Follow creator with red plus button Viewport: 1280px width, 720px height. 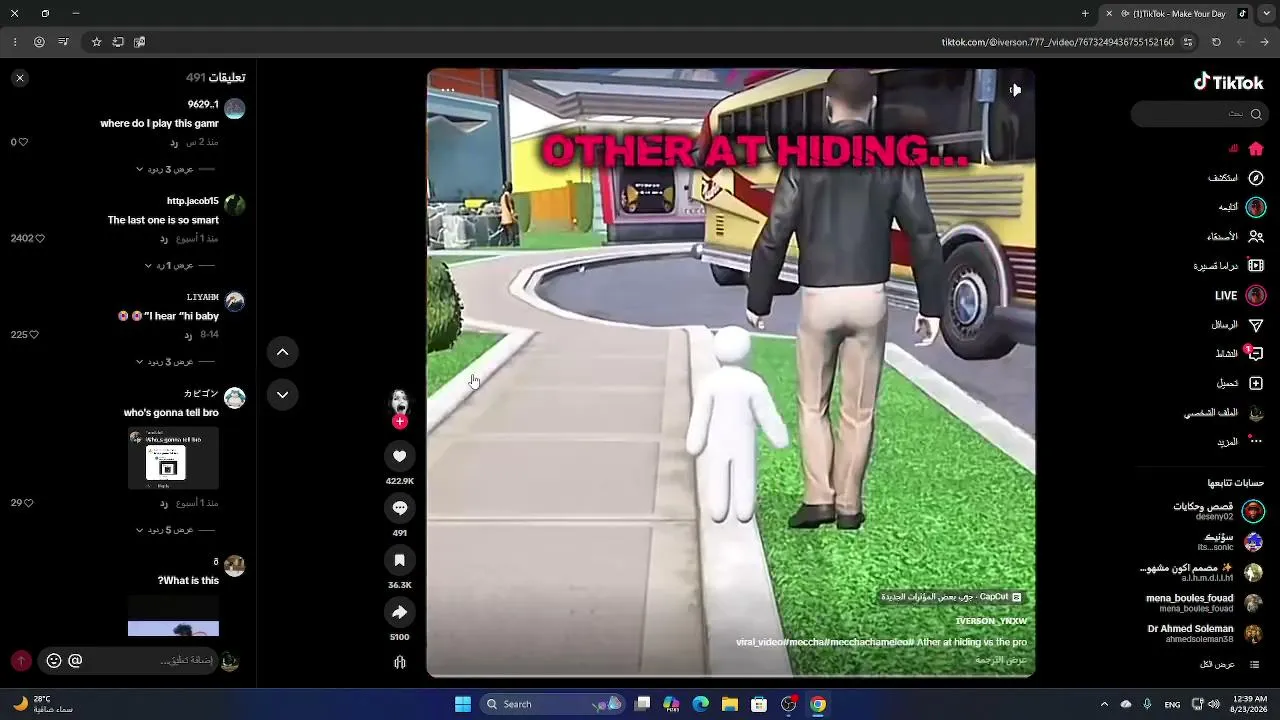point(399,422)
